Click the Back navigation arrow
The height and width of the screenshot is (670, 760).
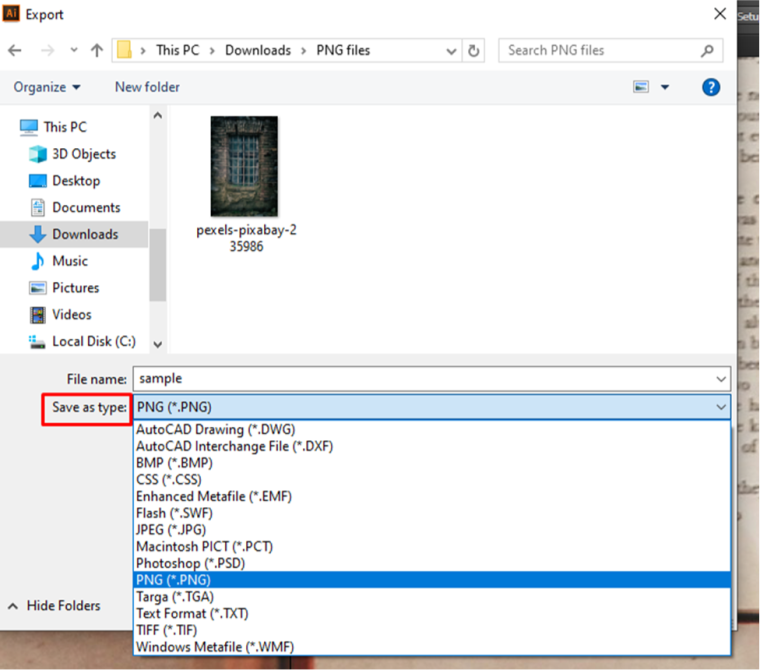click(15, 50)
